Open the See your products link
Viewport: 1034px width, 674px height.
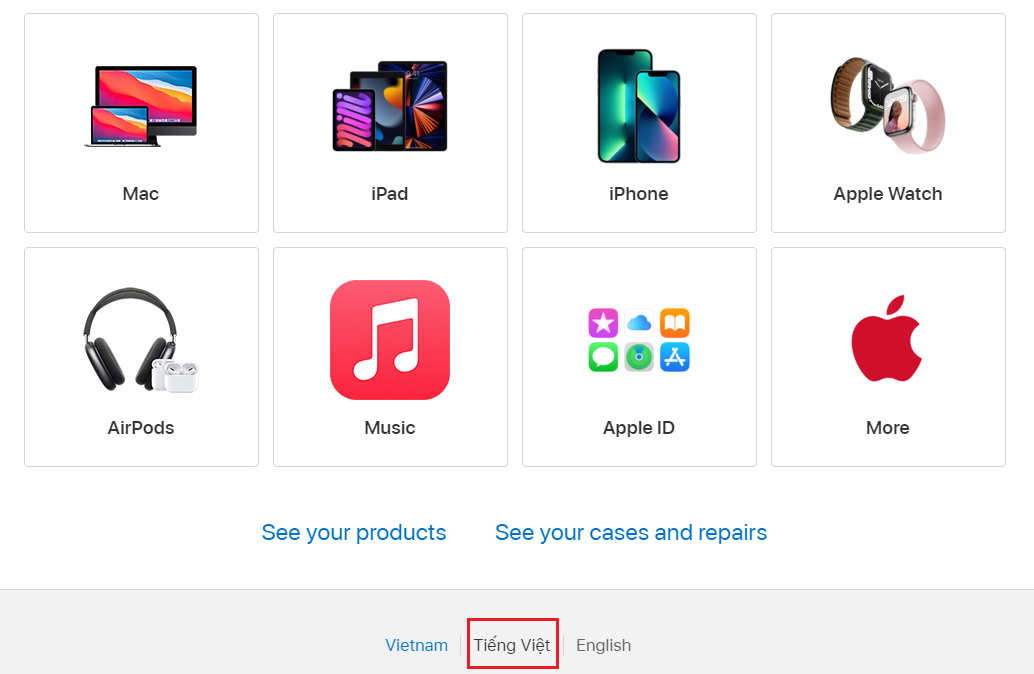click(x=354, y=533)
